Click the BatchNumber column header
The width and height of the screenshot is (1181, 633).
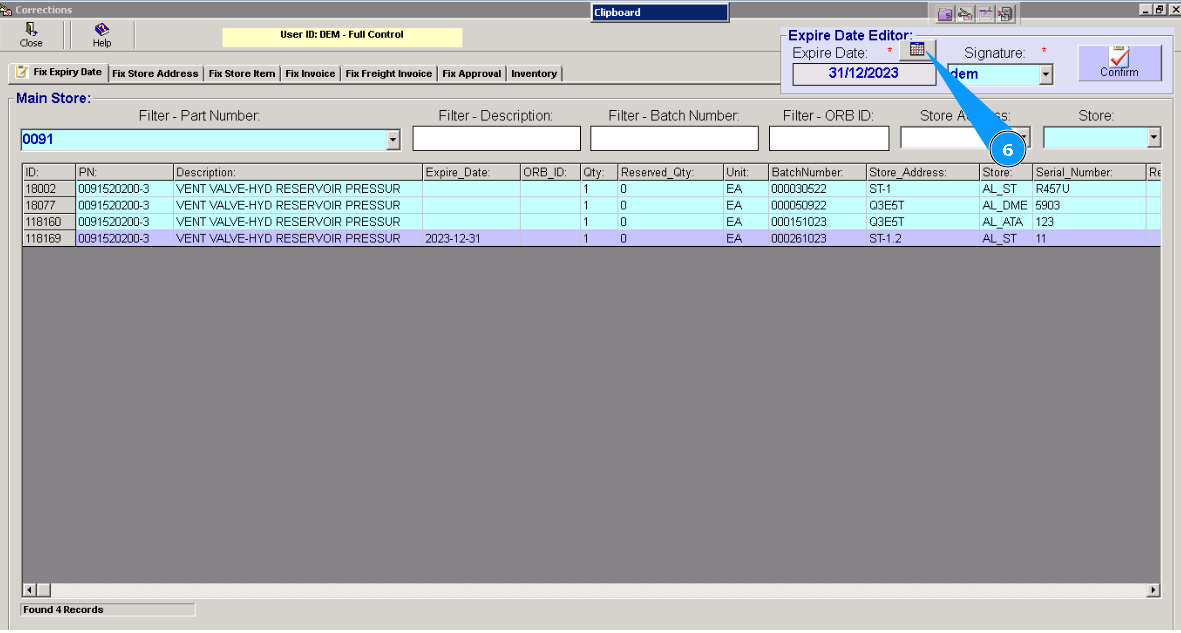pyautogui.click(x=817, y=173)
